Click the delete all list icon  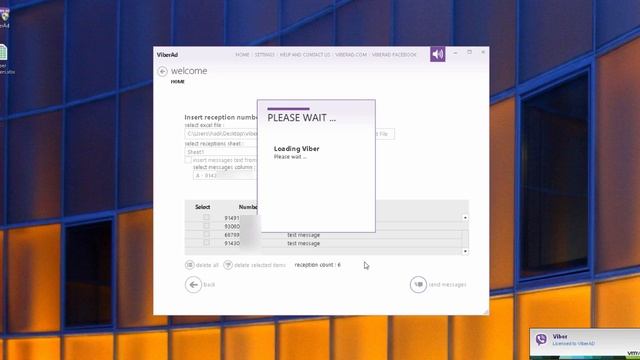pyautogui.click(x=189, y=264)
